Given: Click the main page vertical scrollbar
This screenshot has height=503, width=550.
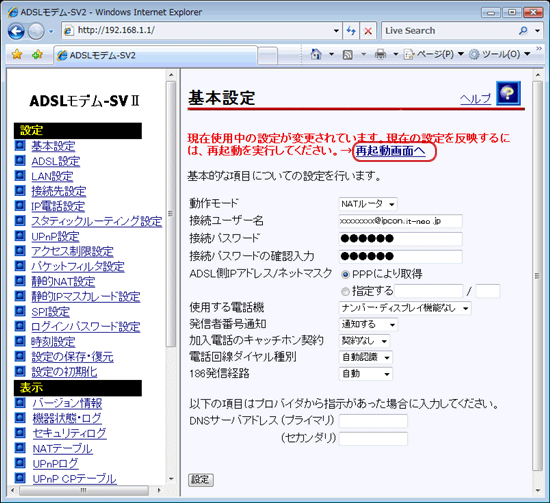Looking at the screenshot, I should (x=537, y=276).
